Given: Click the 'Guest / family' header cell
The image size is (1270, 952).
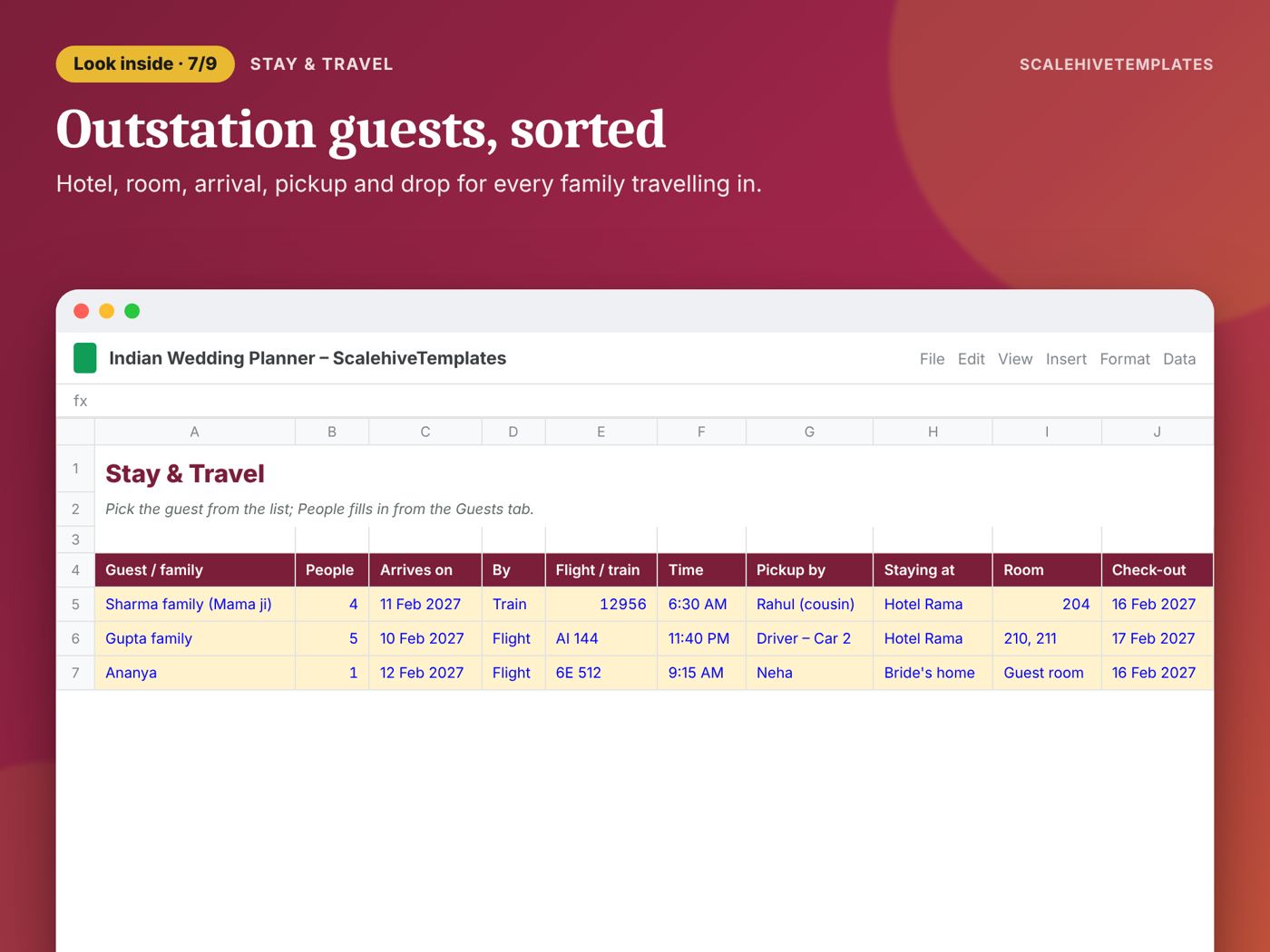Looking at the screenshot, I should 195,570.
